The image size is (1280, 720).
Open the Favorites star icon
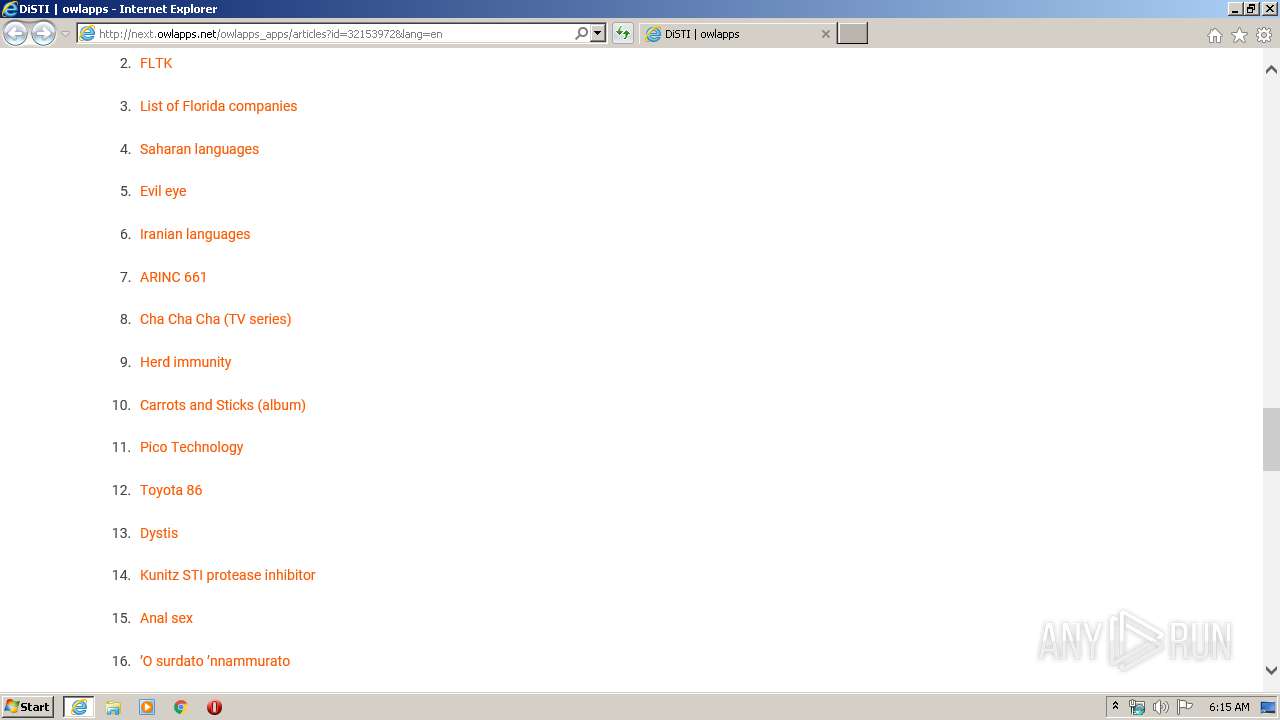click(1239, 35)
